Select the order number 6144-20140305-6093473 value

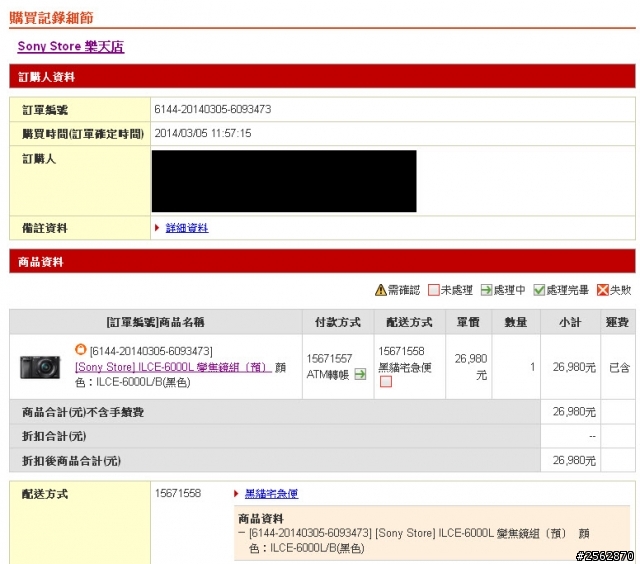tap(213, 109)
